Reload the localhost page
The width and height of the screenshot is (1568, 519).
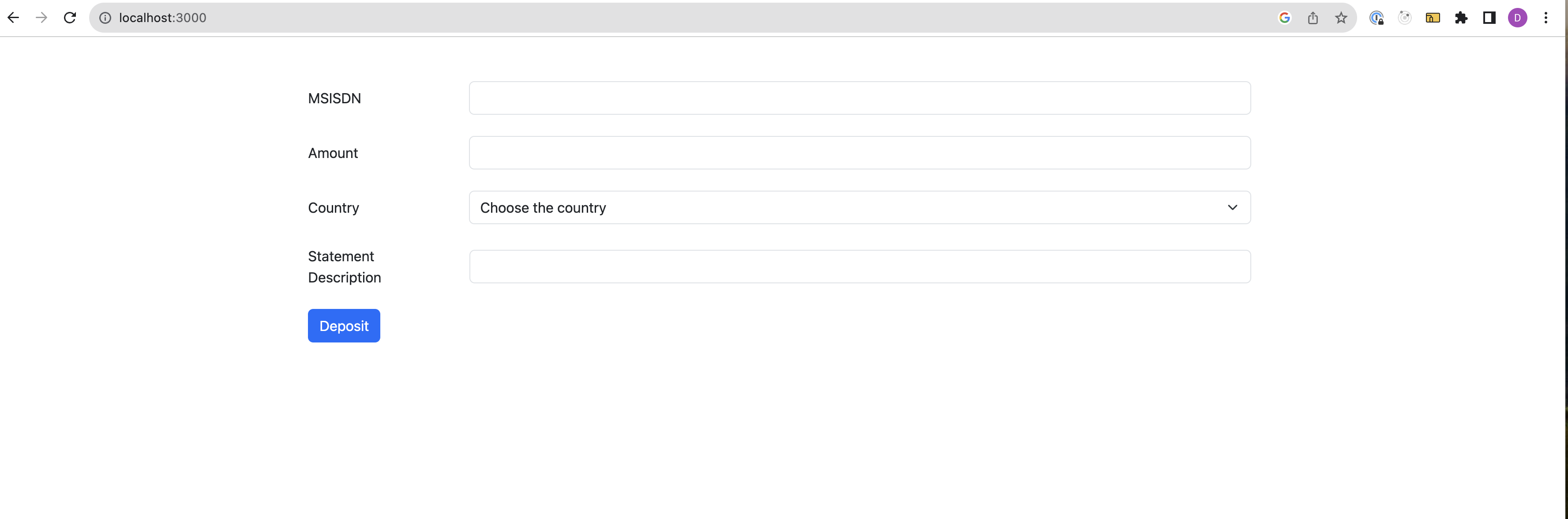pyautogui.click(x=70, y=18)
